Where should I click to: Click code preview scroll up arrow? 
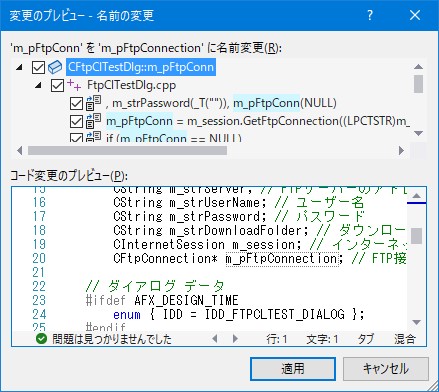pyautogui.click(x=417, y=196)
